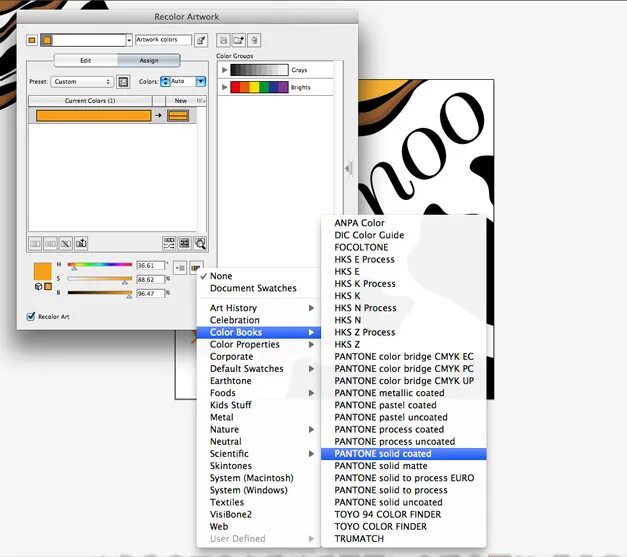The height and width of the screenshot is (557, 627).
Task: Randomly change saturation and brightness icon
Action: tap(184, 243)
